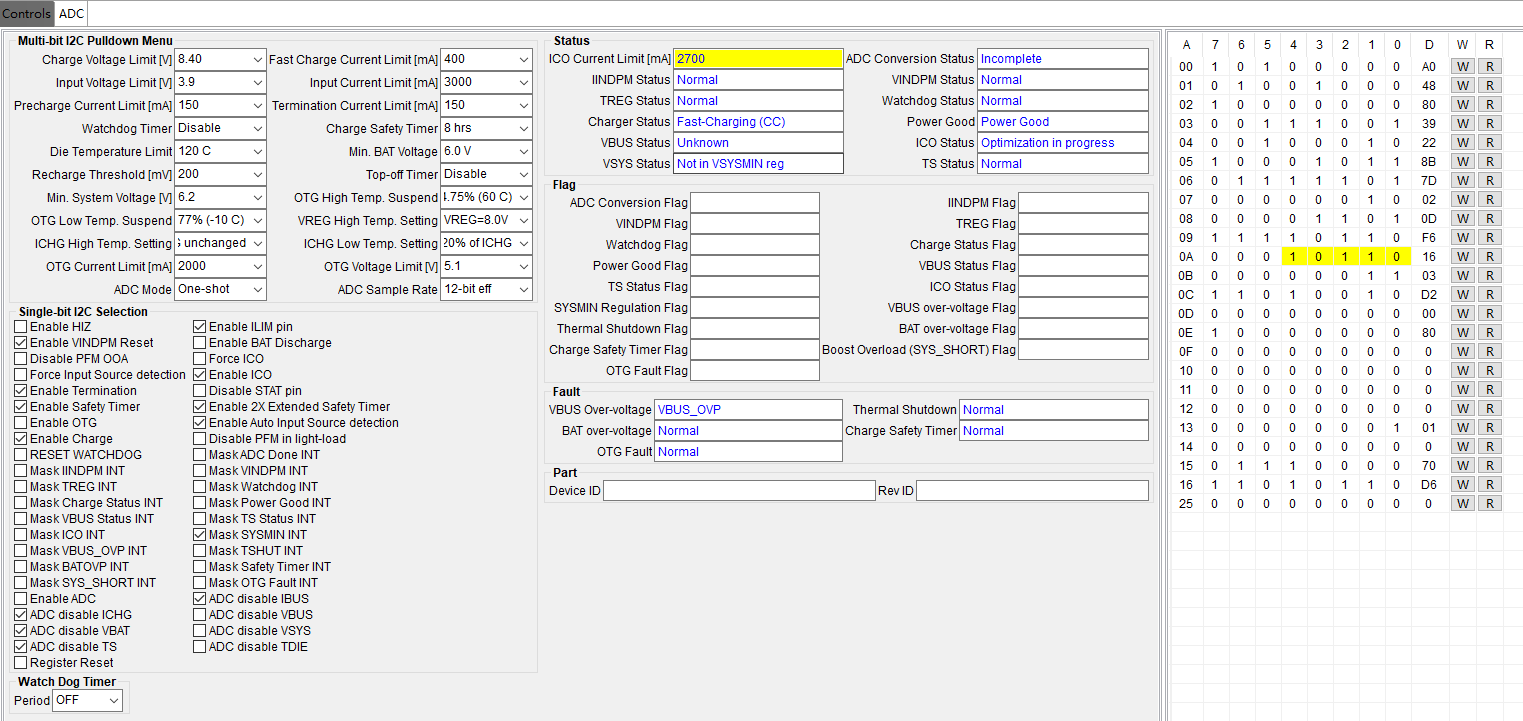Expand the Watch Dog Timer Period dropdown

coord(88,700)
